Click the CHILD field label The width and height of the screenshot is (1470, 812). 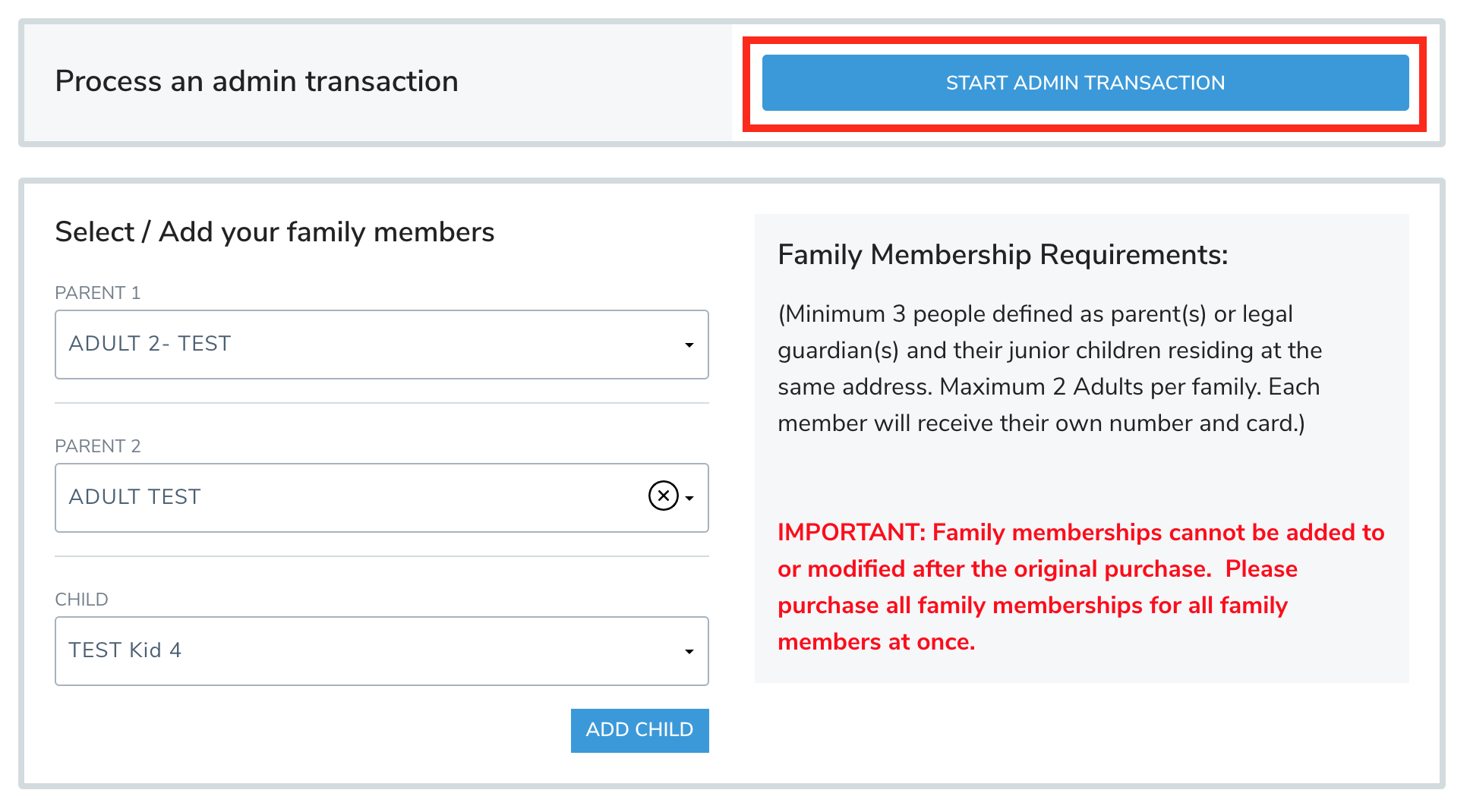coord(81,600)
